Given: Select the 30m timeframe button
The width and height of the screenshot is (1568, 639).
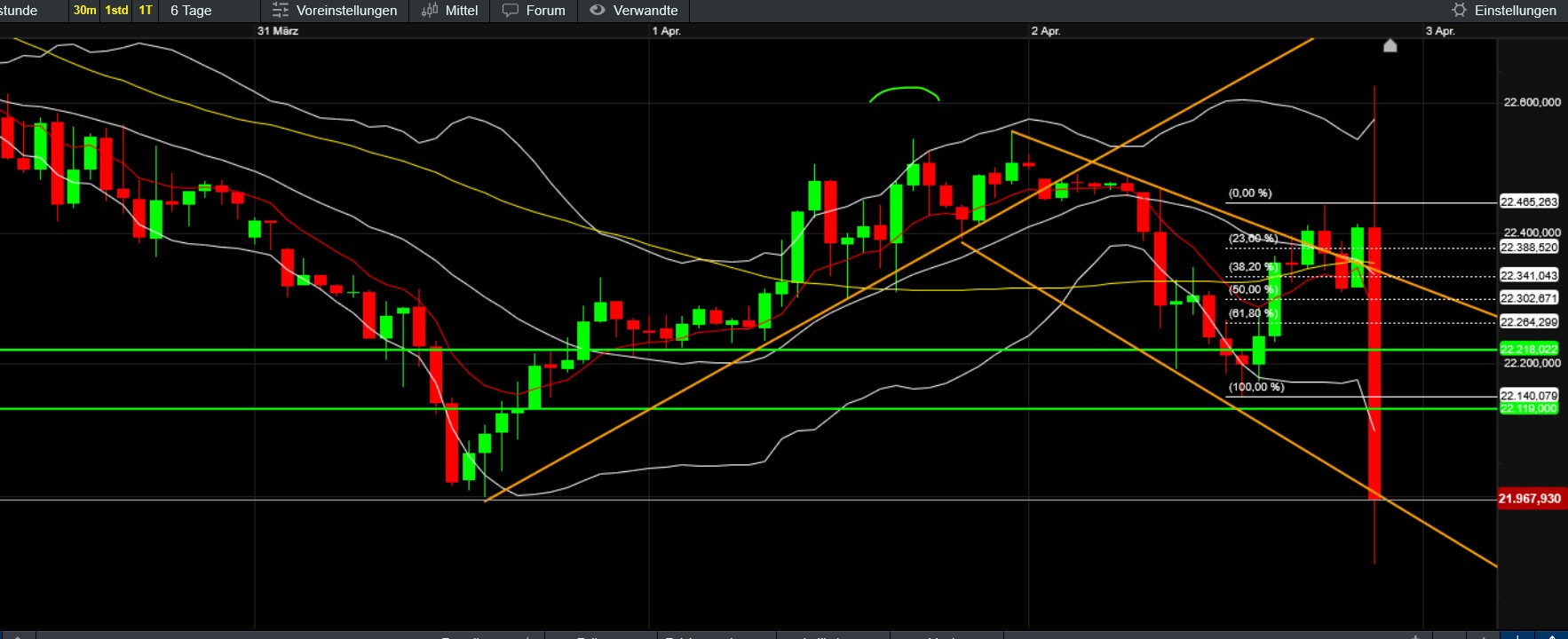Looking at the screenshot, I should tap(85, 11).
